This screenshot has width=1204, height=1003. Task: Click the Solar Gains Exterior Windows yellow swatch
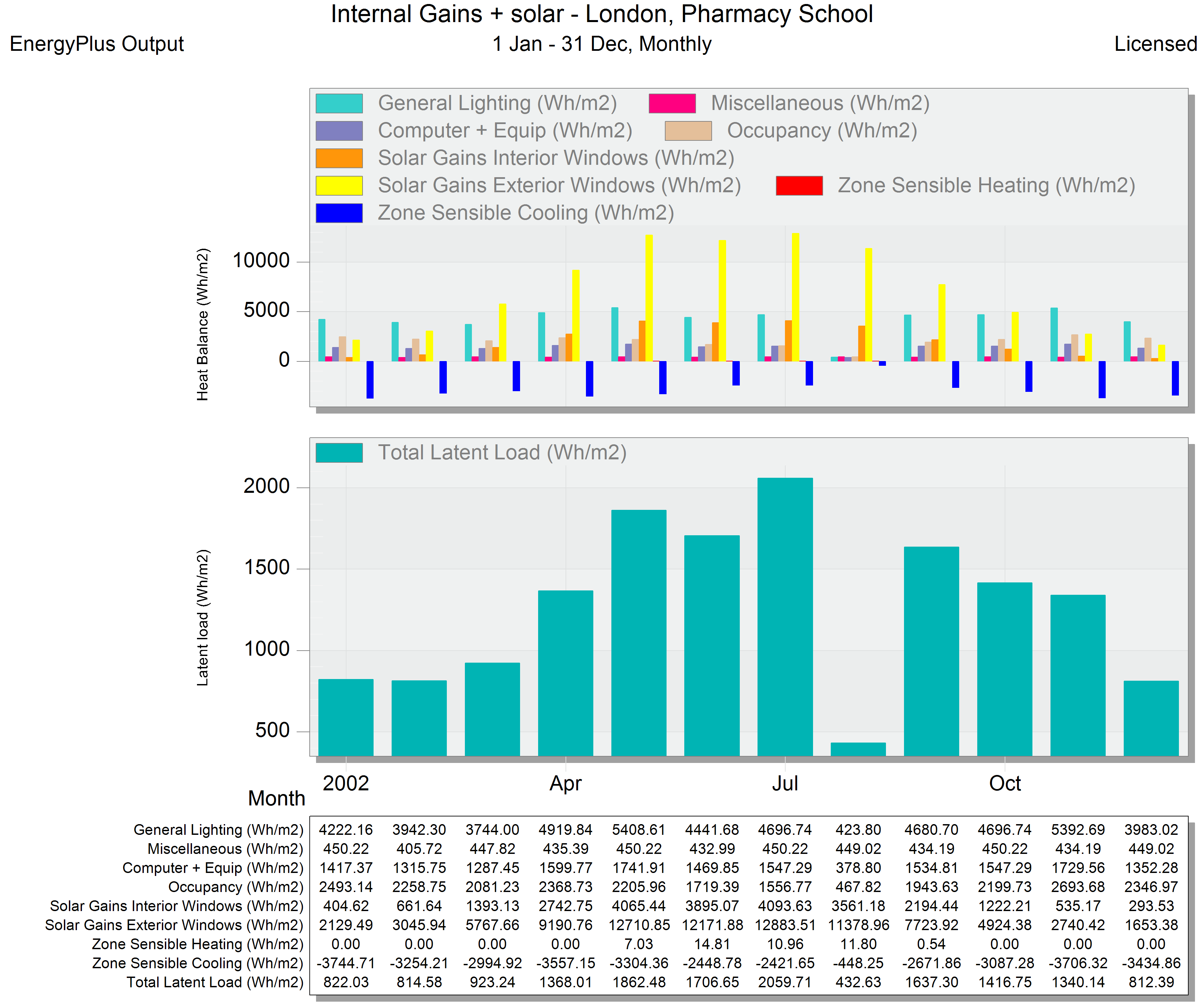339,186
